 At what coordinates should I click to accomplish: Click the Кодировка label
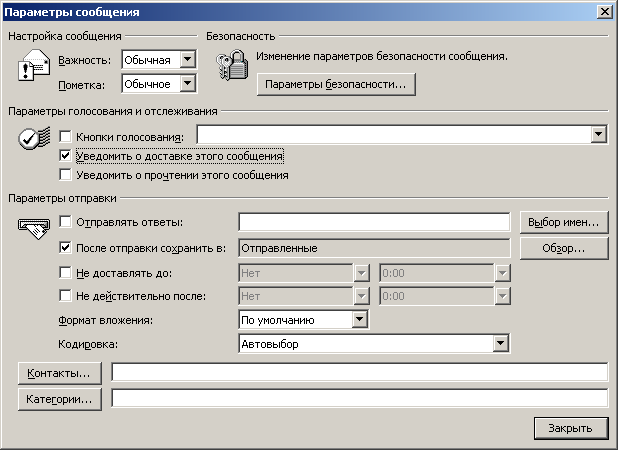[88, 344]
